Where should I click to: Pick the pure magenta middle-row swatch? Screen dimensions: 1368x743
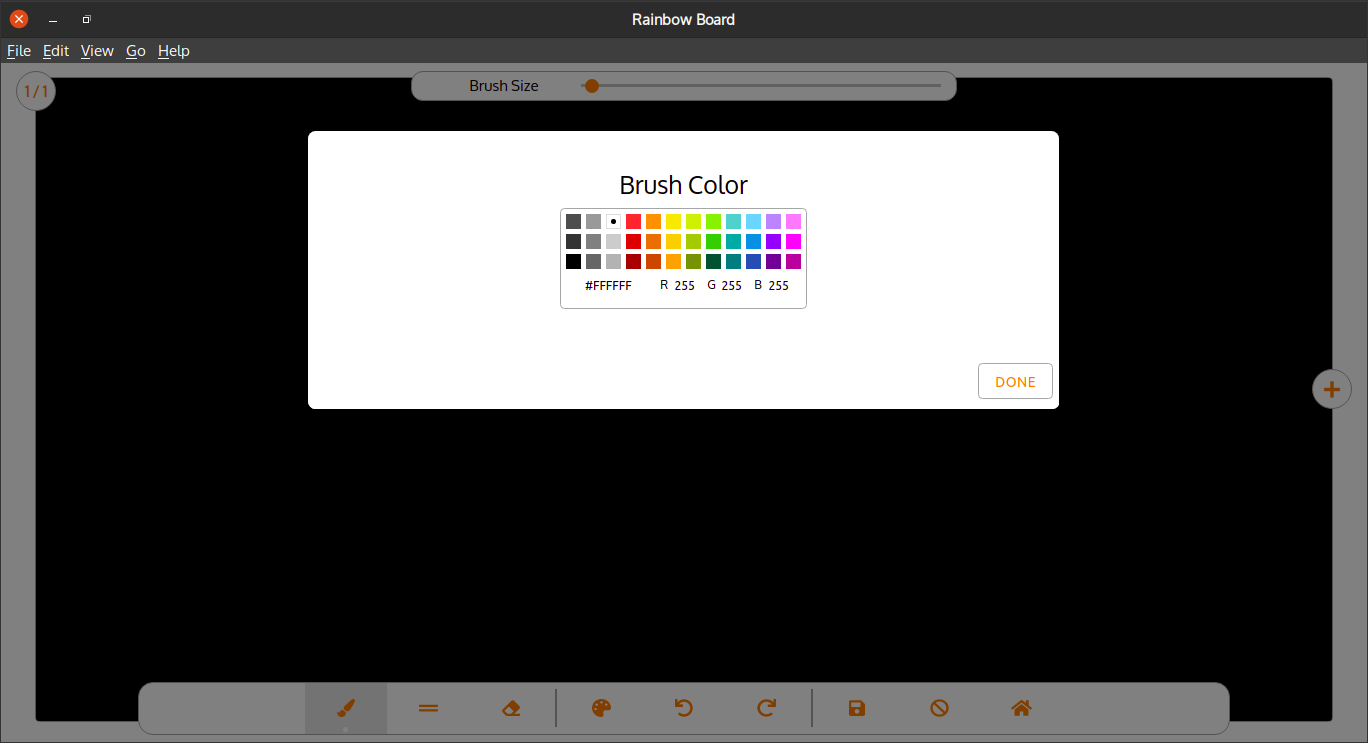click(793, 241)
